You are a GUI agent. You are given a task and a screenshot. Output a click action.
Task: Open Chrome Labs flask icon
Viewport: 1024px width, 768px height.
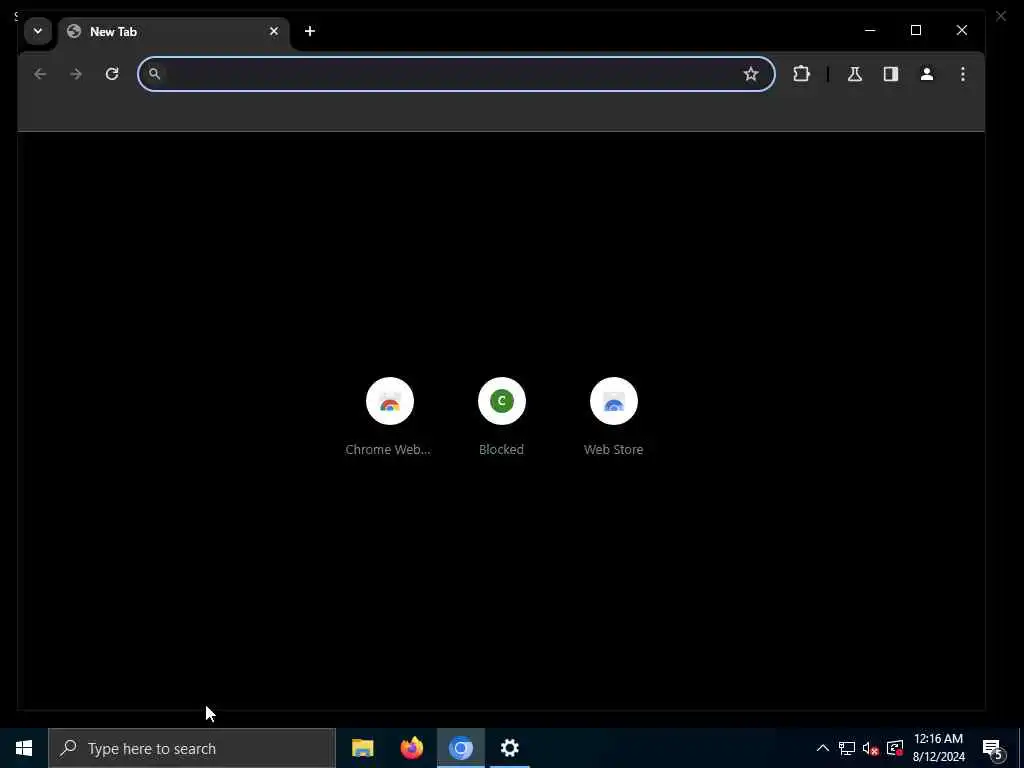click(x=855, y=74)
